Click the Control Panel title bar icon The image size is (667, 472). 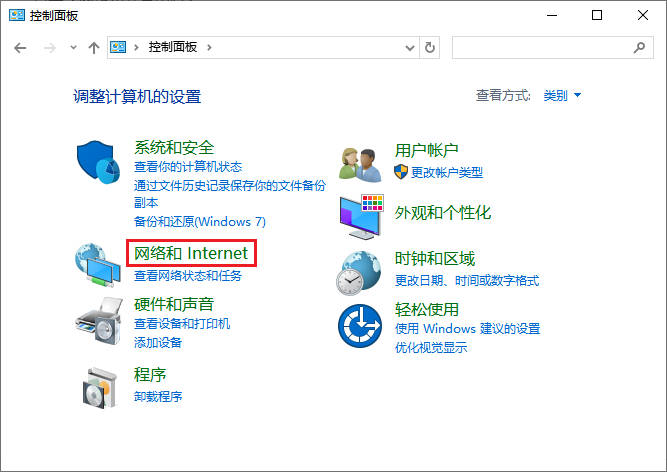click(x=17, y=15)
